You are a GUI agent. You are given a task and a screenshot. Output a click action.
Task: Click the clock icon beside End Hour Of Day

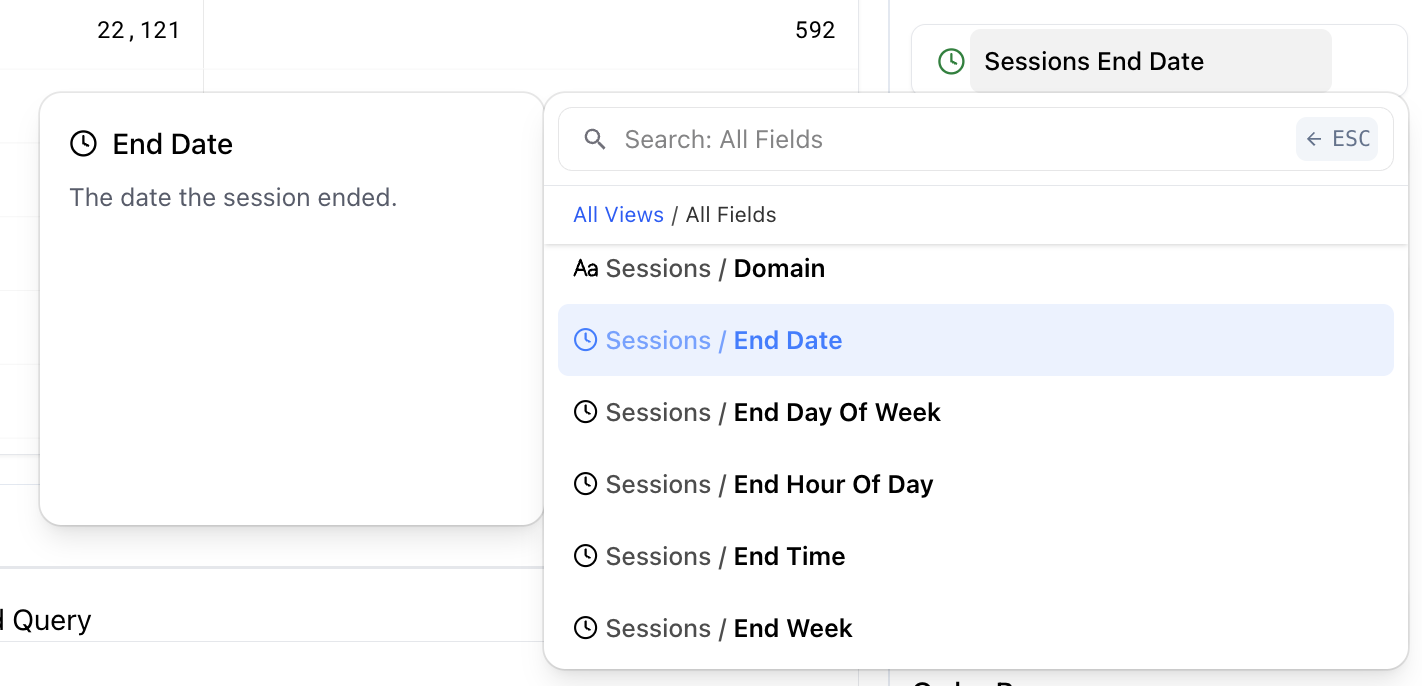(x=585, y=484)
